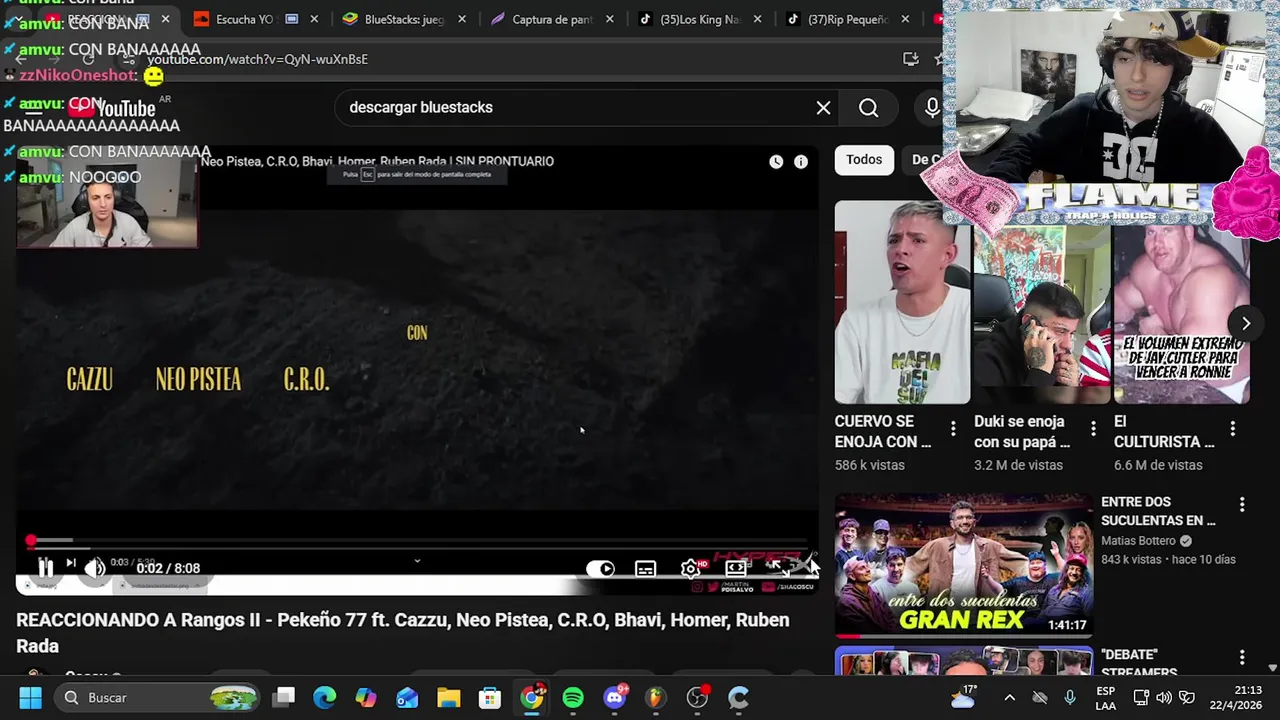Open the '"DEBATE" STREAMERS' video title
Screen dimensions: 1280x720
point(1139,663)
